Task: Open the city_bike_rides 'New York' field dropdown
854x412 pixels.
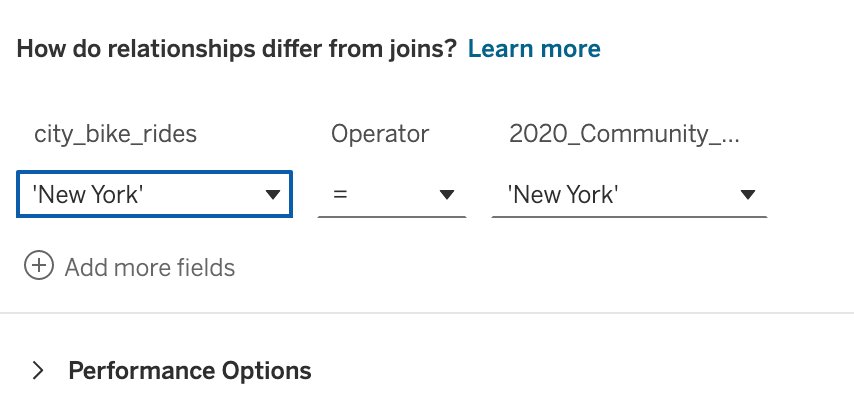Action: tap(154, 195)
